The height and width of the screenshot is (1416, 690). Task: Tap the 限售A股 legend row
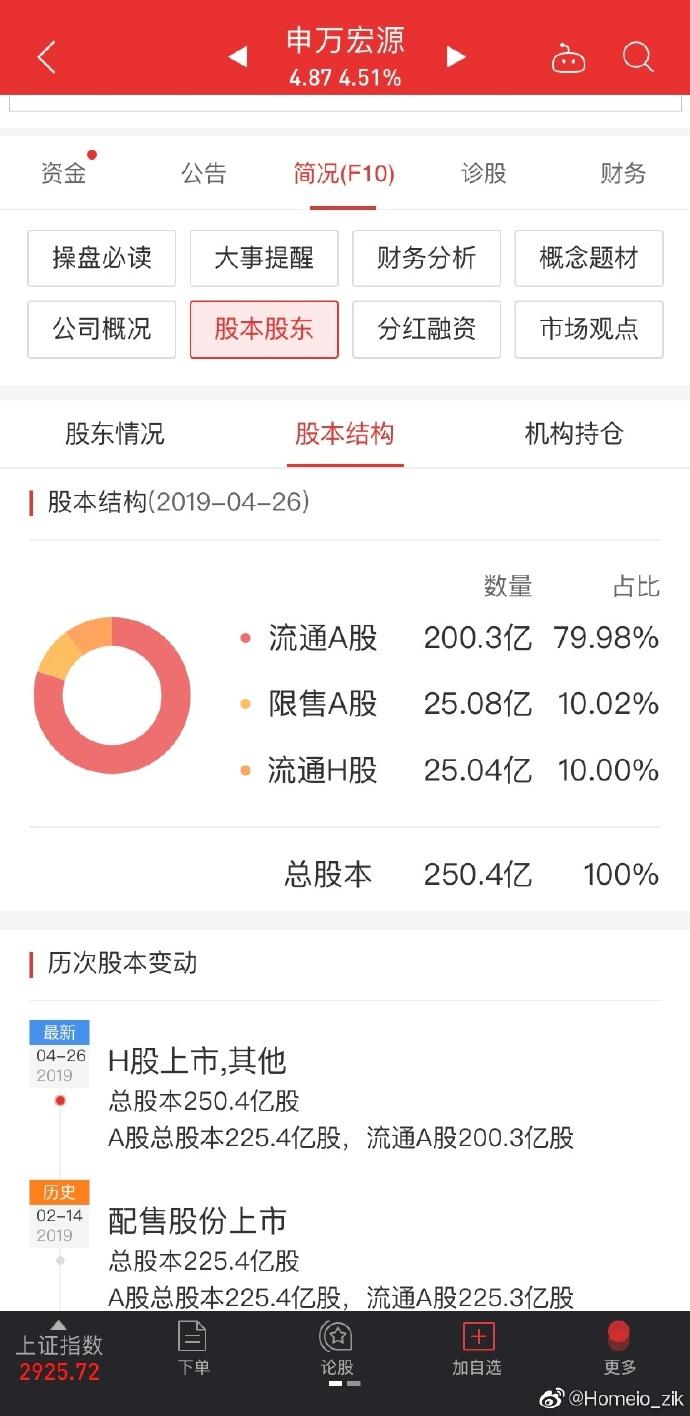point(322,704)
